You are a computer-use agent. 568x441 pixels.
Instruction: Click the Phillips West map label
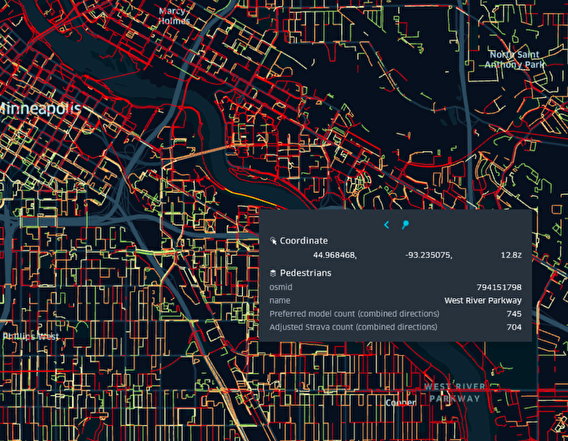31,337
